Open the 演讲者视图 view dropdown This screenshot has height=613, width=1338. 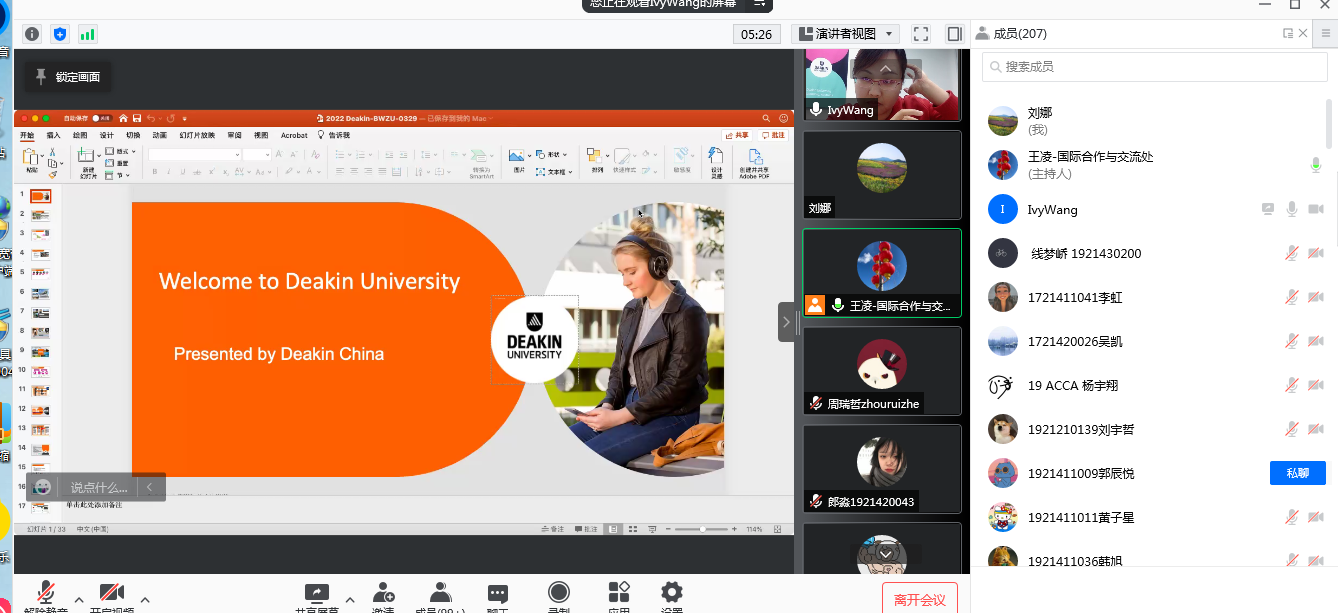[x=845, y=34]
